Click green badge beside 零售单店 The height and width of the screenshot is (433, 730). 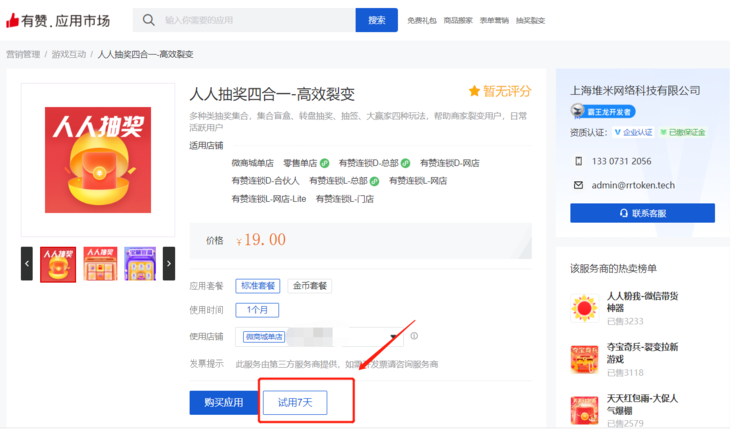[324, 163]
